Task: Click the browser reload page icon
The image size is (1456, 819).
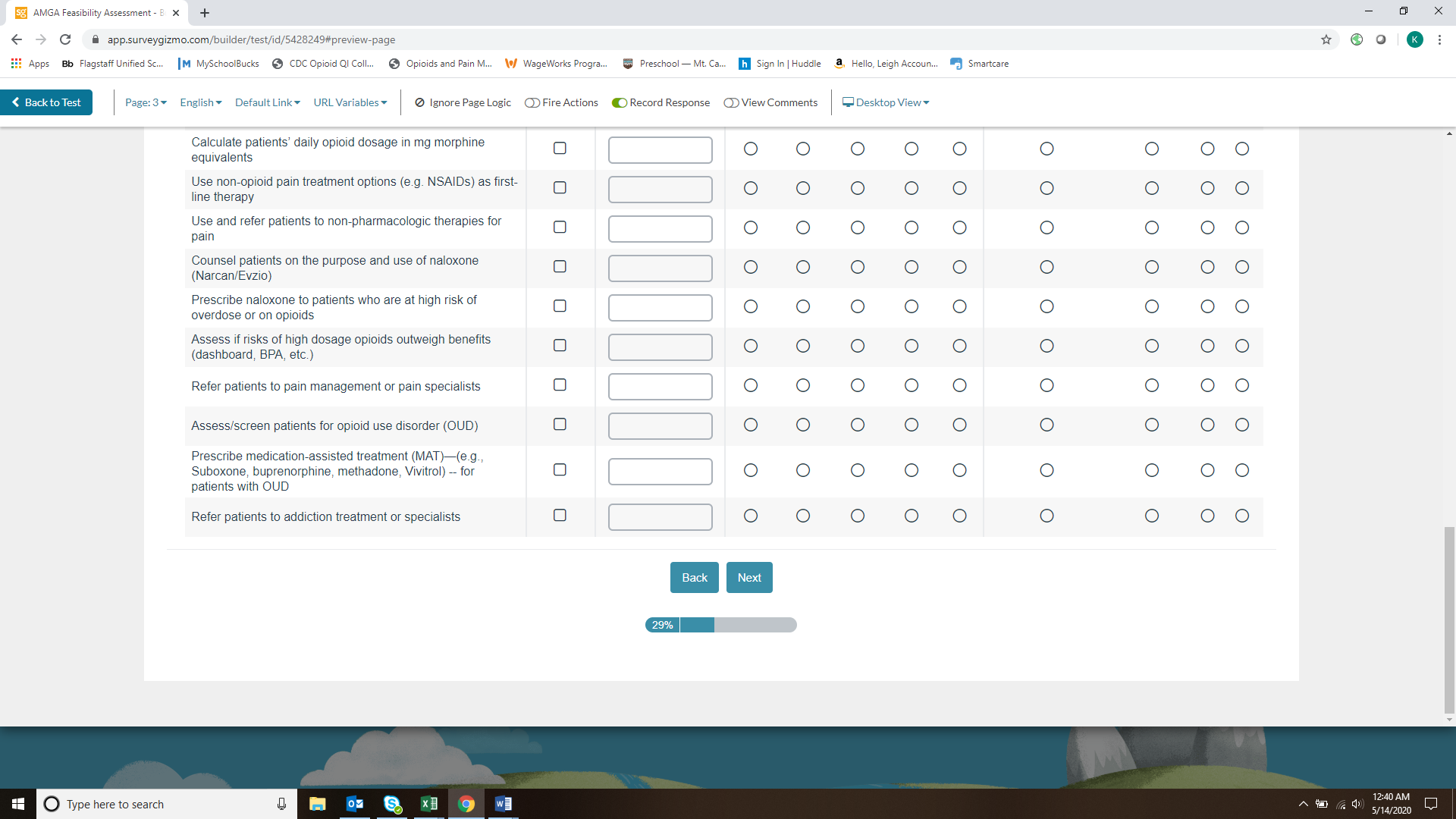Action: (x=65, y=39)
